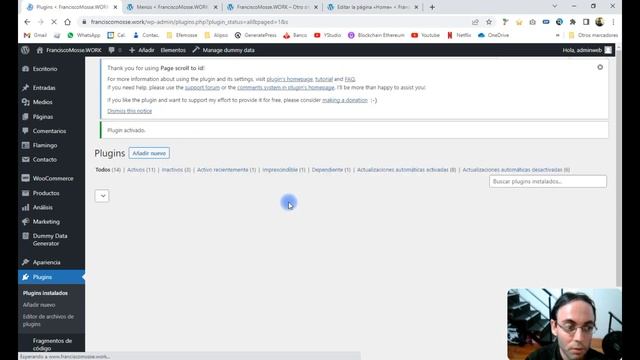This screenshot has height=360, width=640.
Task: Open the Blockchain Ethereum bookmark
Action: coord(376,36)
